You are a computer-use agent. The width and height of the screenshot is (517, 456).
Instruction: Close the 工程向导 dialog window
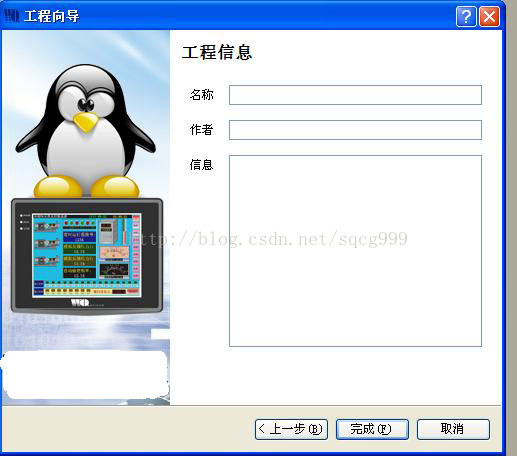coord(489,16)
